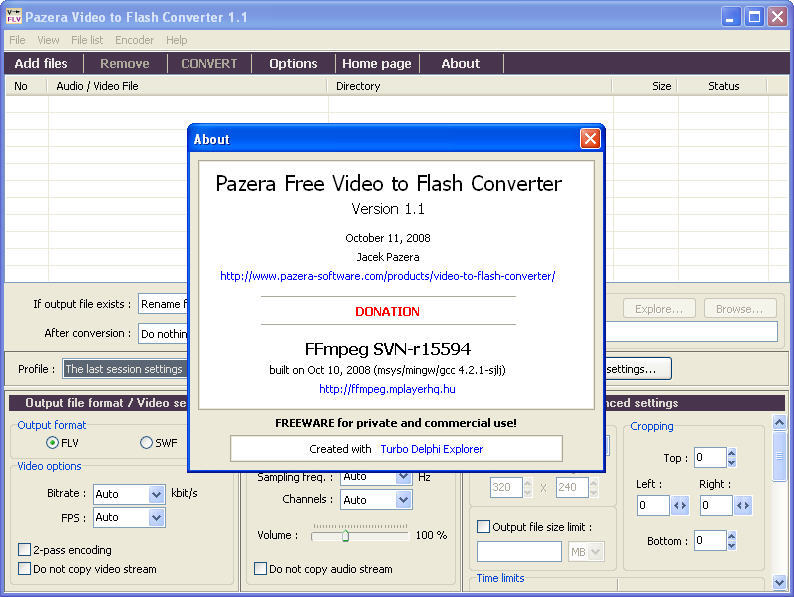
Task: Click the red DONATION link
Action: (387, 311)
